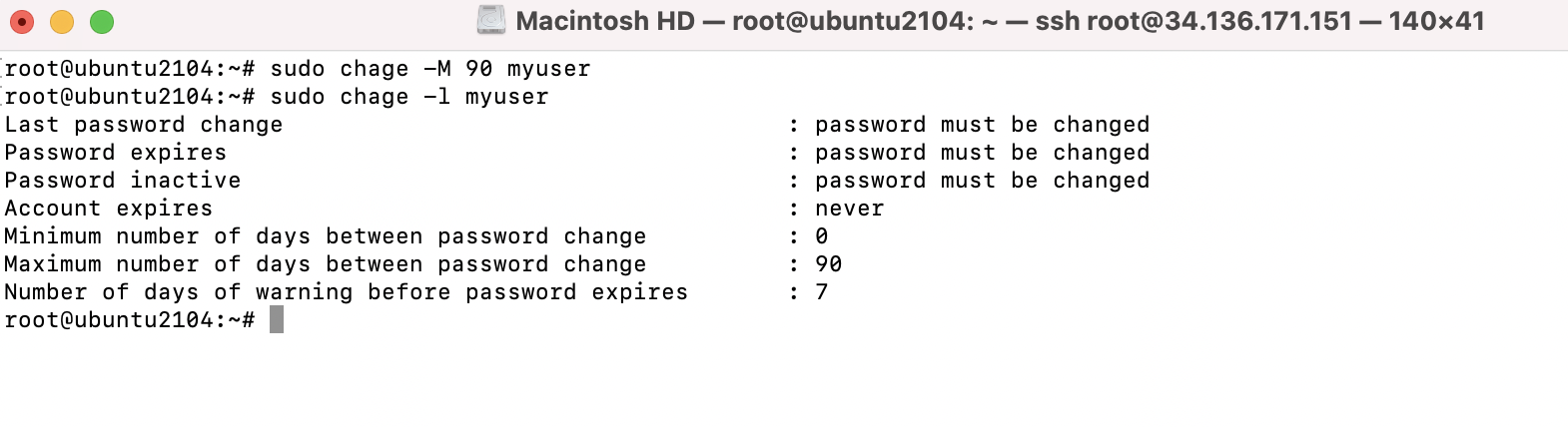Viewport: 1568px width, 427px height.
Task: Click the yellow minimize window button
Action: pos(62,21)
